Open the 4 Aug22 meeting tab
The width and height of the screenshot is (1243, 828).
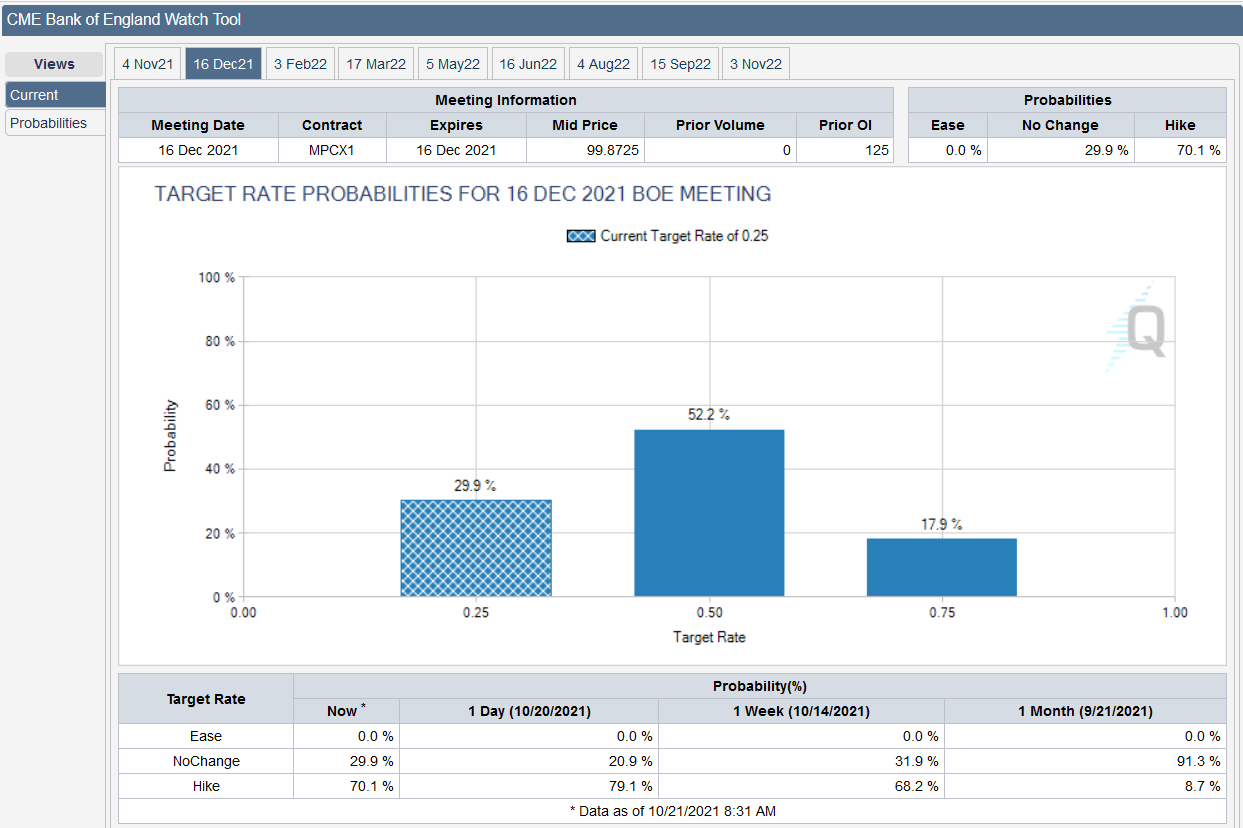(x=603, y=64)
